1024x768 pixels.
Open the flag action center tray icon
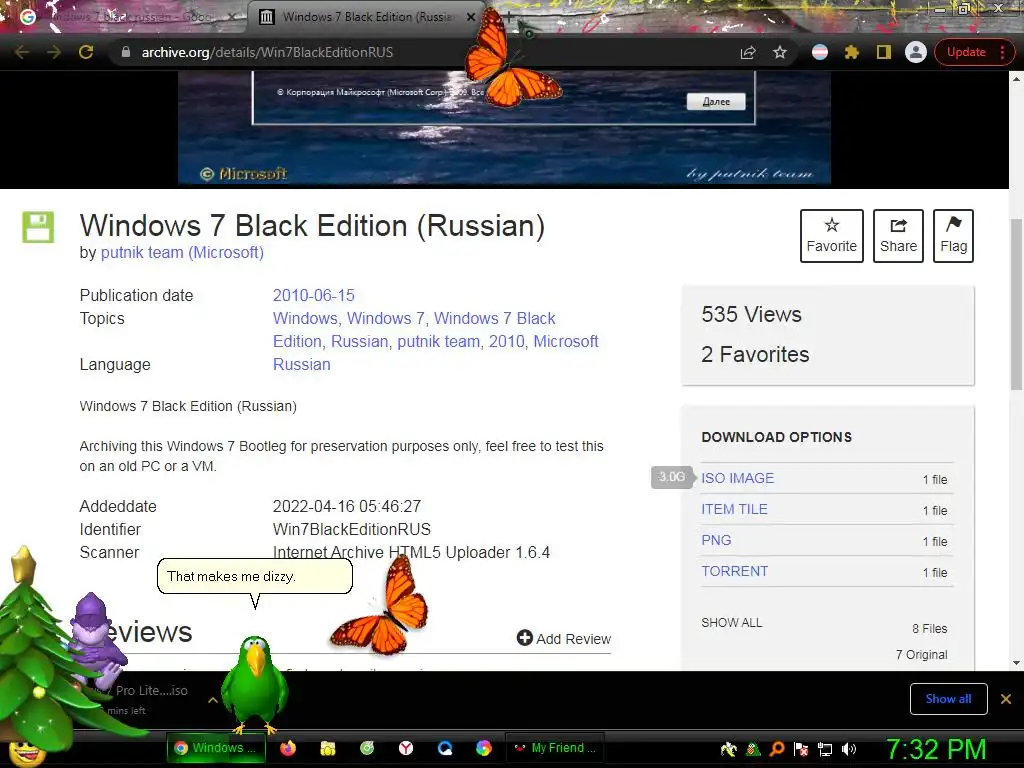[x=801, y=749]
